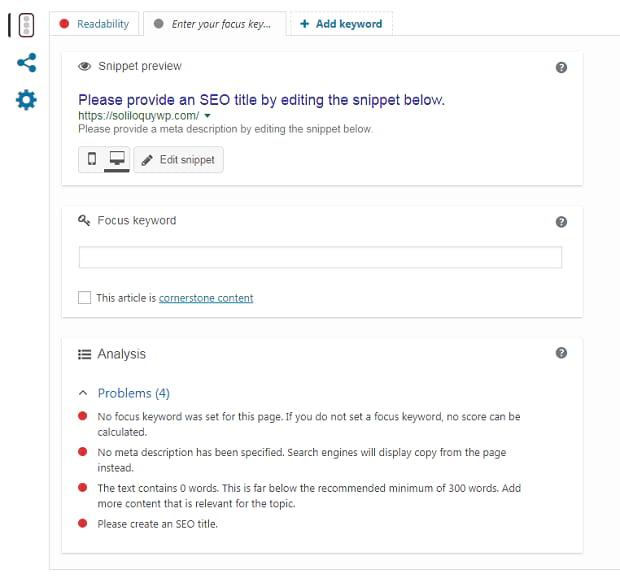620x578 pixels.
Task: Click the Edit snippet button
Action: (178, 160)
